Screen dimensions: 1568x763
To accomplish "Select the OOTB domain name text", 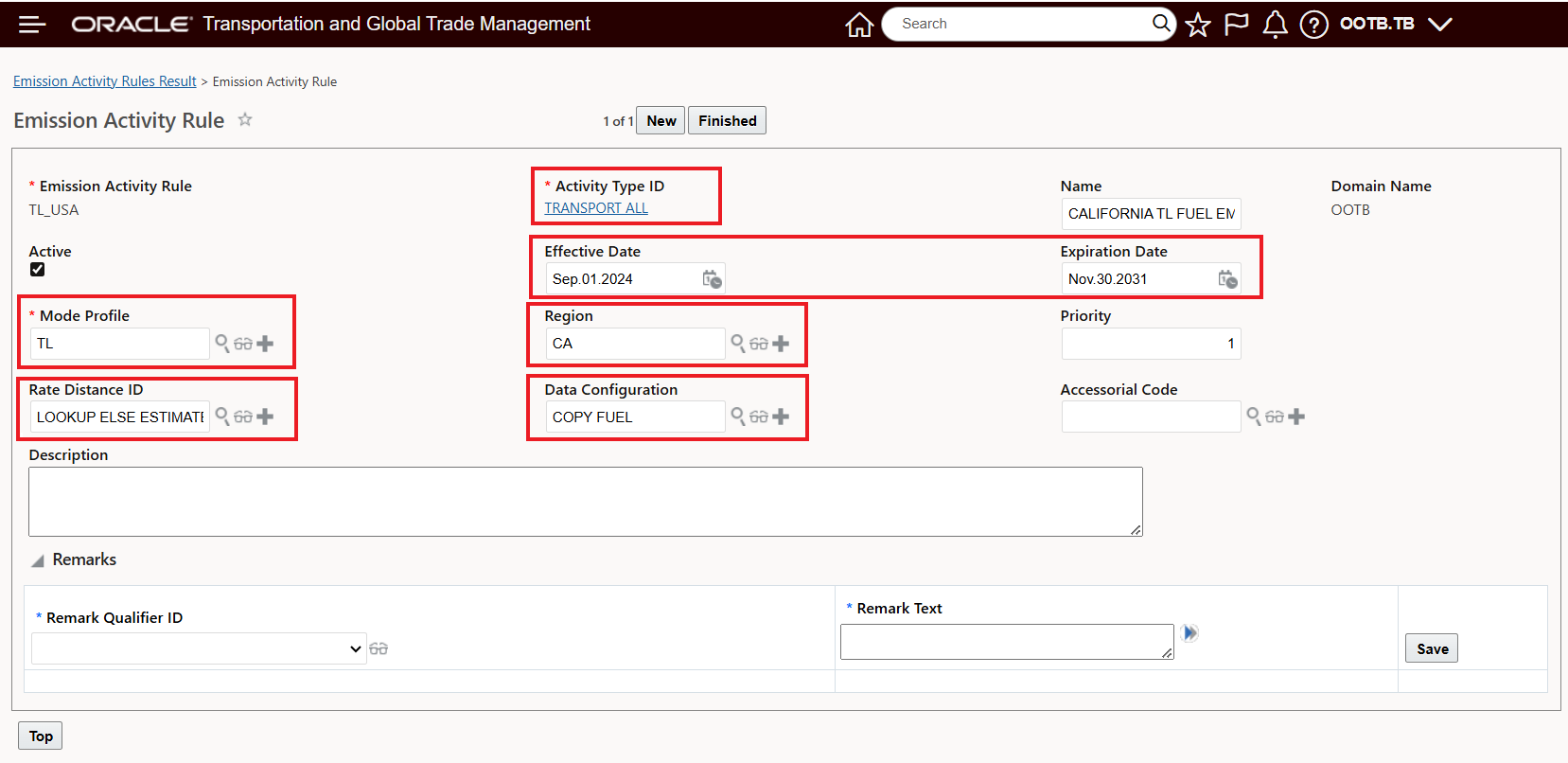I will coord(1350,210).
